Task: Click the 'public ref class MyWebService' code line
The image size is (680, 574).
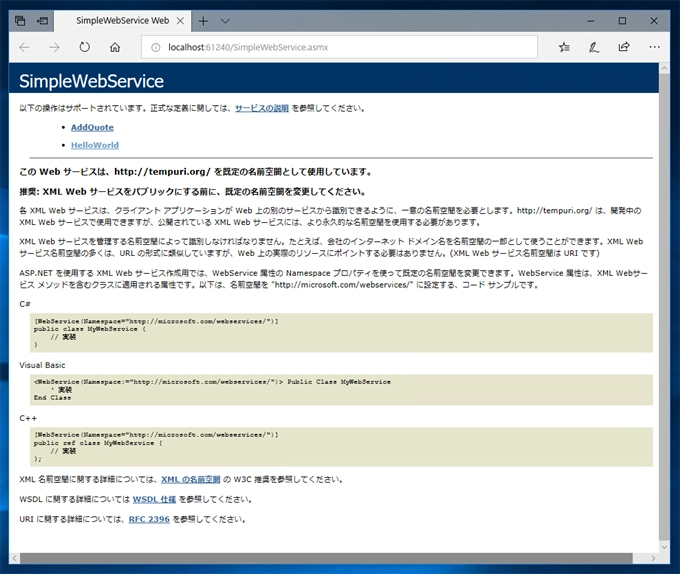Action: (98, 443)
